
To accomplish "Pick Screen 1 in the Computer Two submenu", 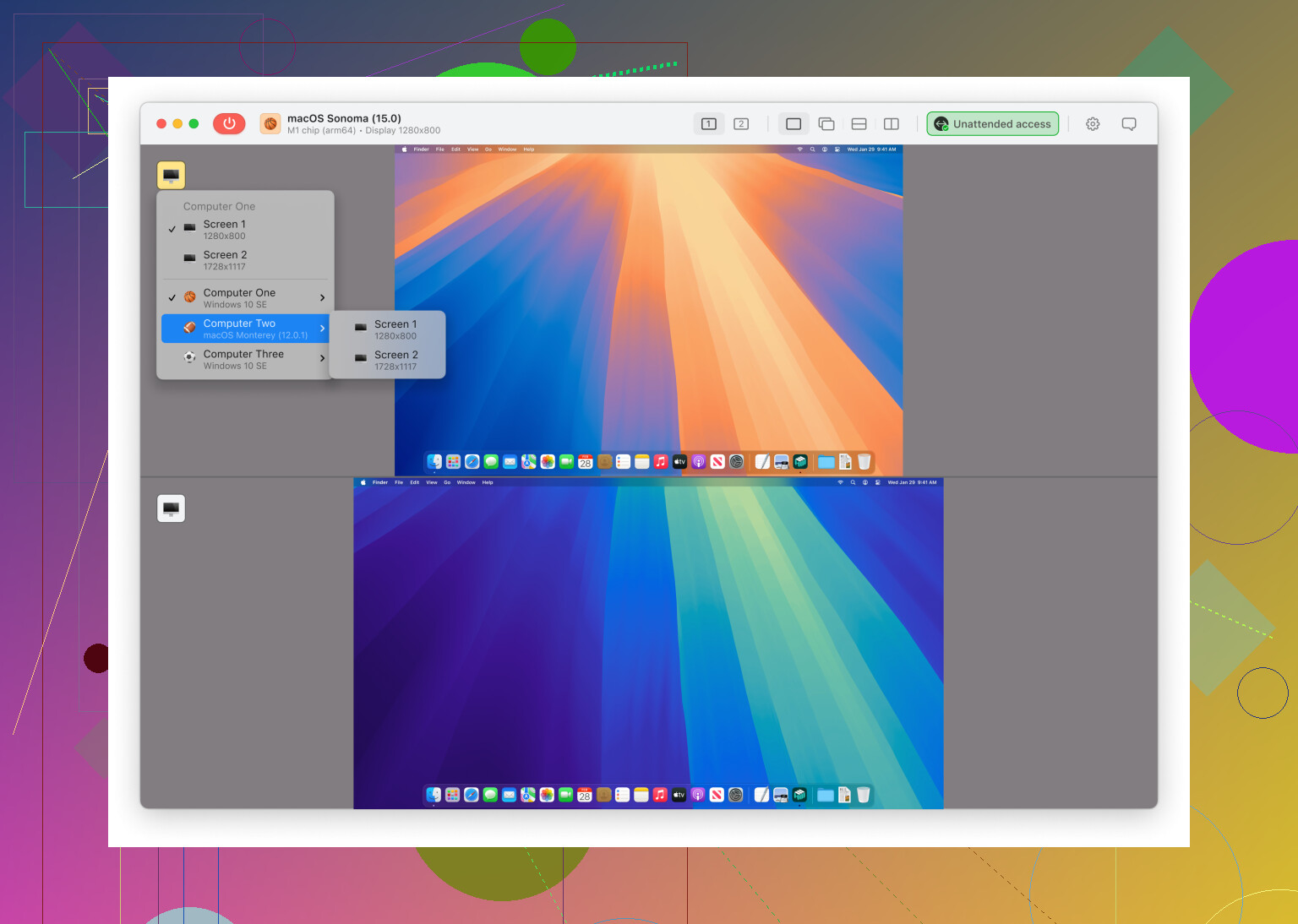I will 387,329.
